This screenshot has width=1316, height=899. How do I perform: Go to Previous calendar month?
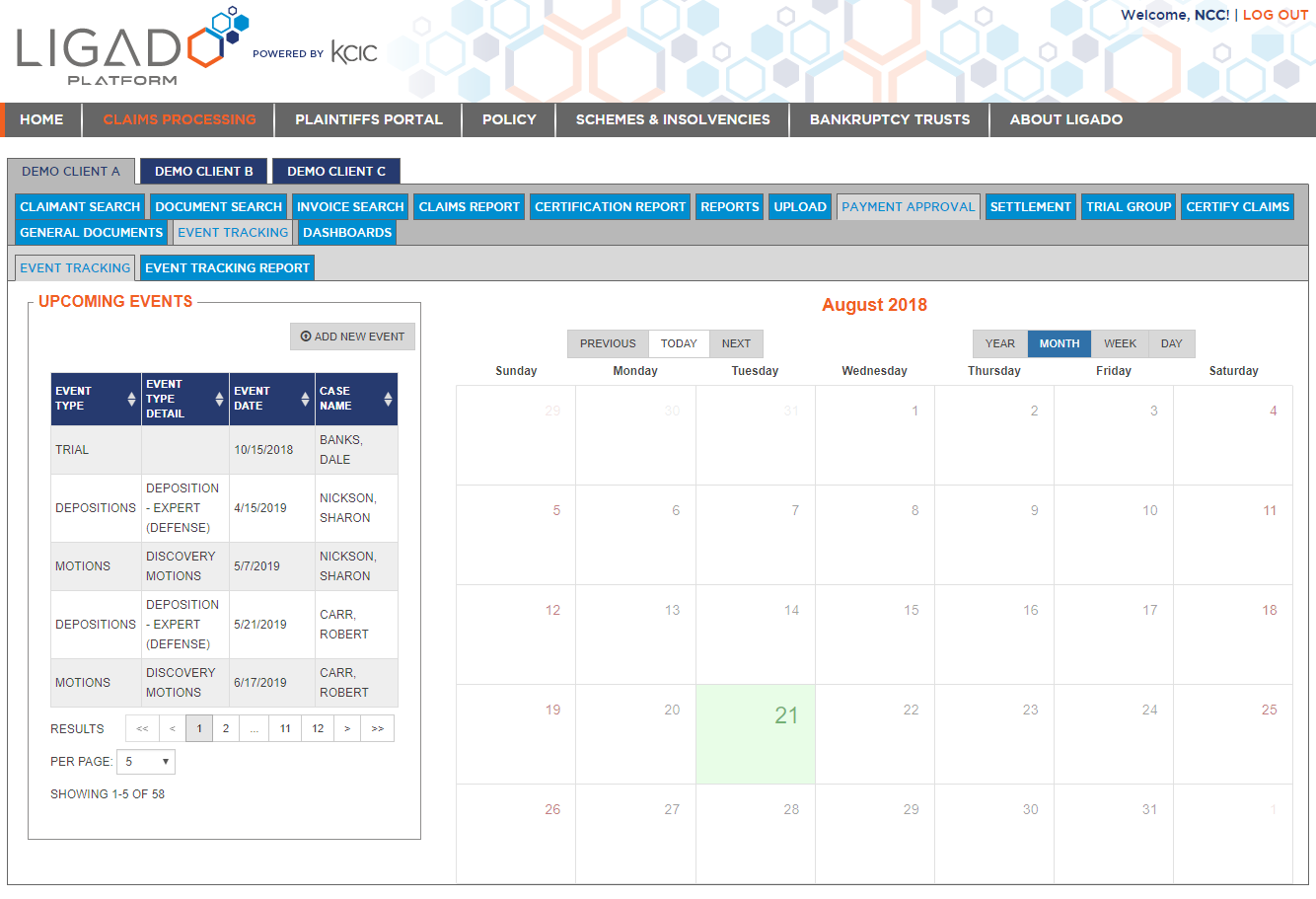click(608, 343)
